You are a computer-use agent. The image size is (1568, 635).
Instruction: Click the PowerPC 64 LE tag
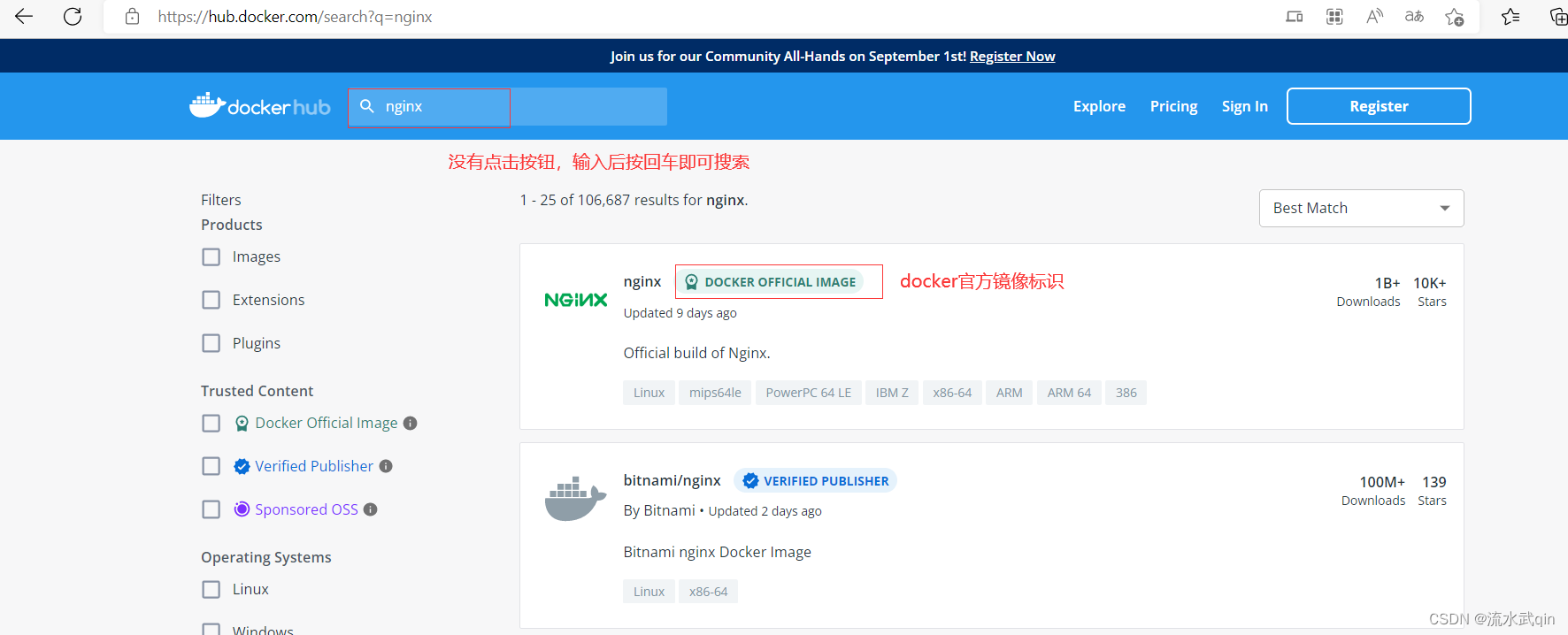coord(809,393)
